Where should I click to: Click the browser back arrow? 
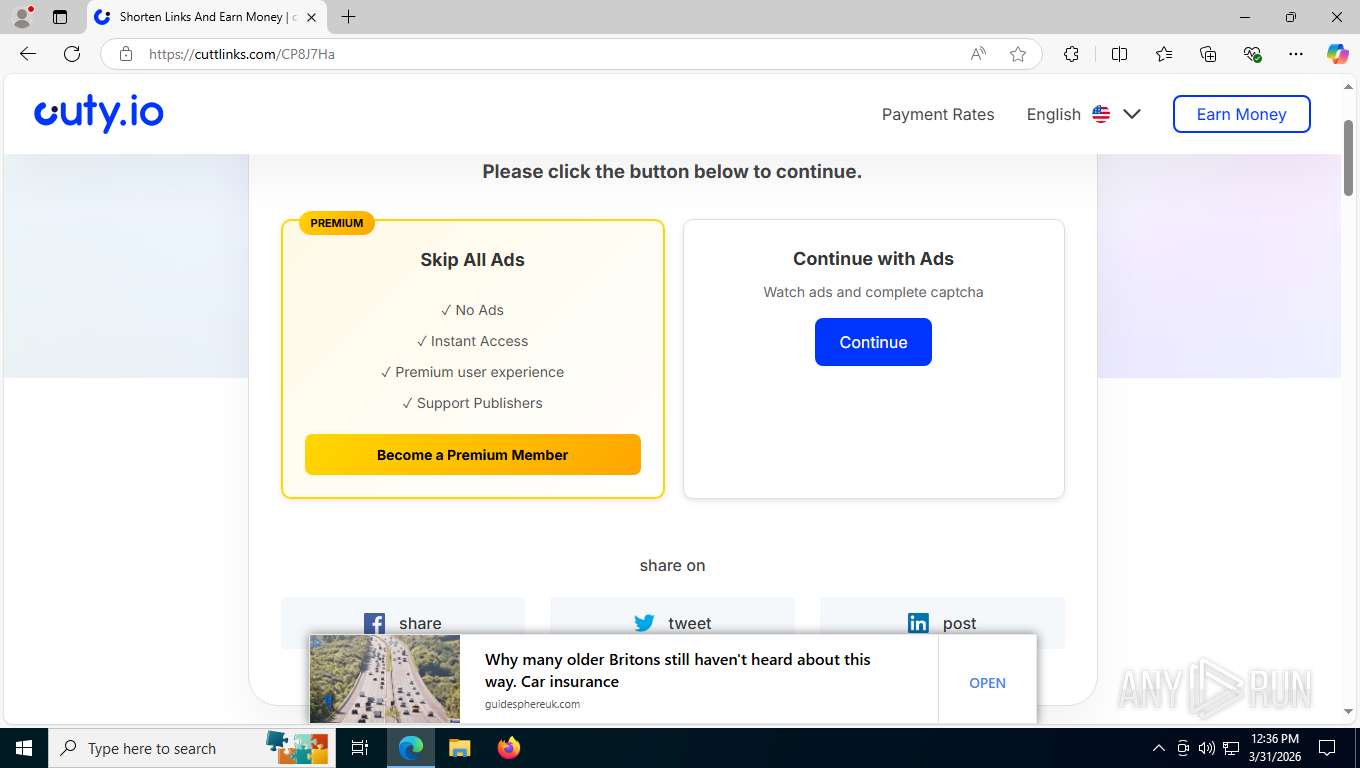(28, 54)
